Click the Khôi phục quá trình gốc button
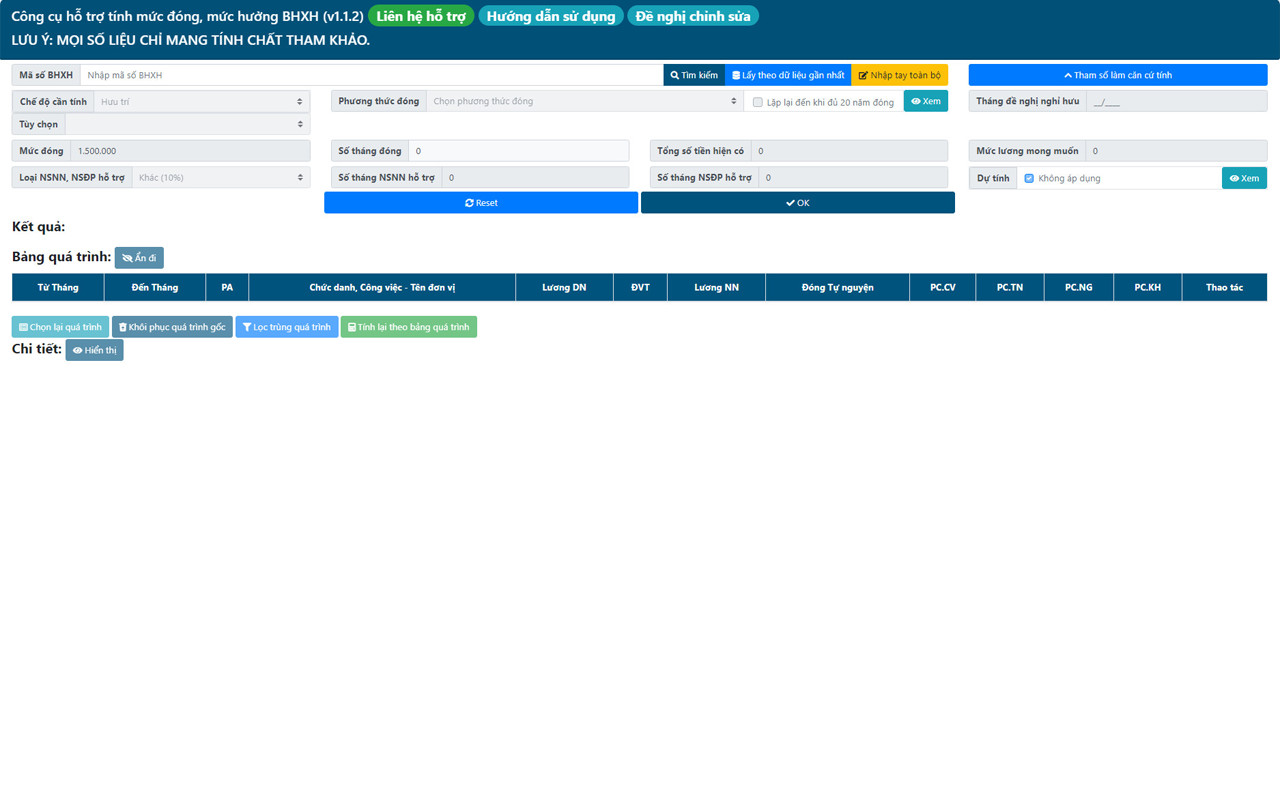This screenshot has width=1280, height=800. click(172, 327)
